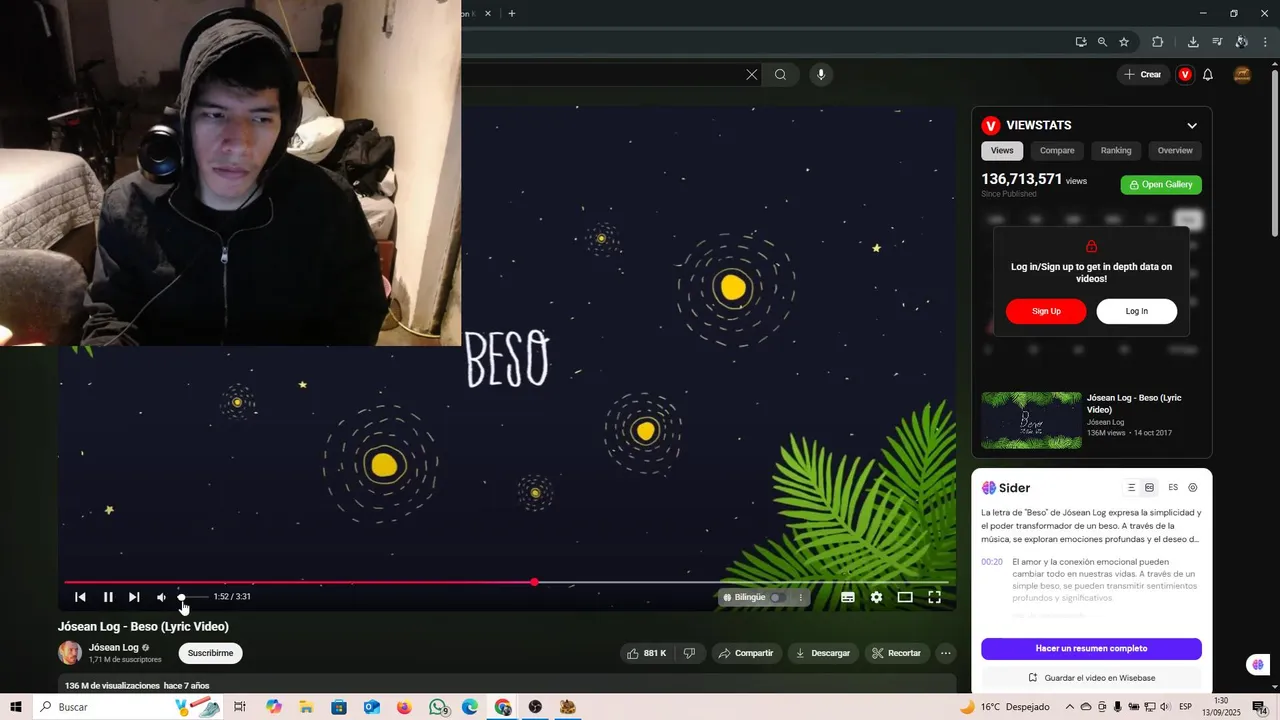1280x720 pixels.
Task: Change the Sider ES language selector
Action: click(1173, 488)
